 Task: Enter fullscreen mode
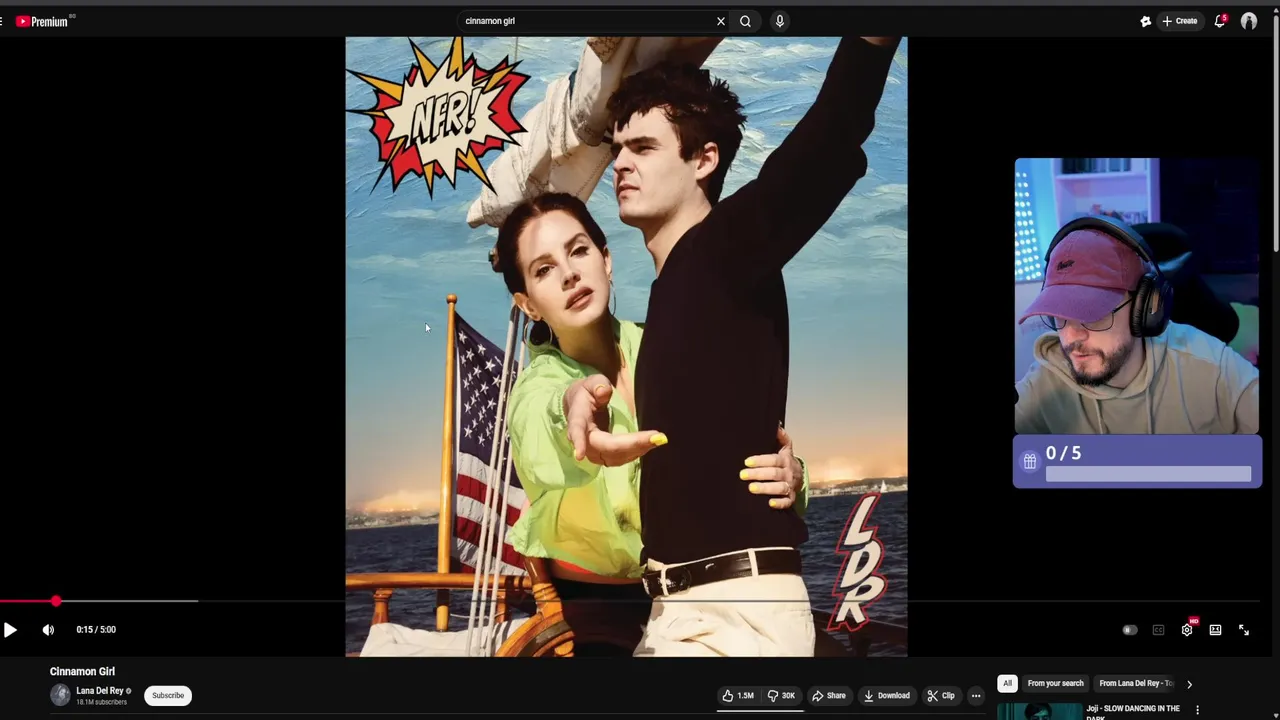click(x=1244, y=630)
